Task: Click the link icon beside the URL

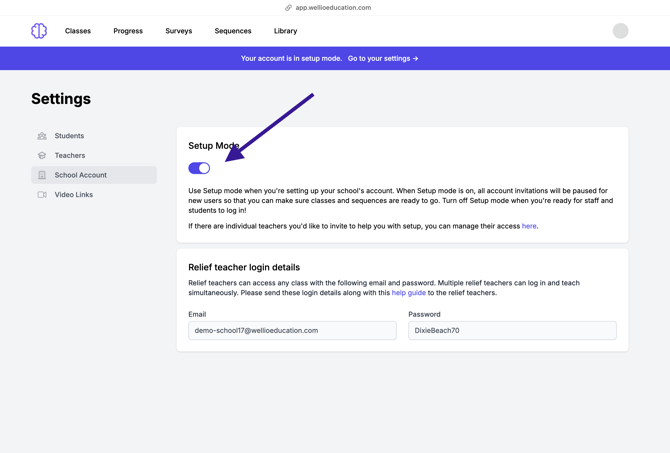Action: [289, 8]
